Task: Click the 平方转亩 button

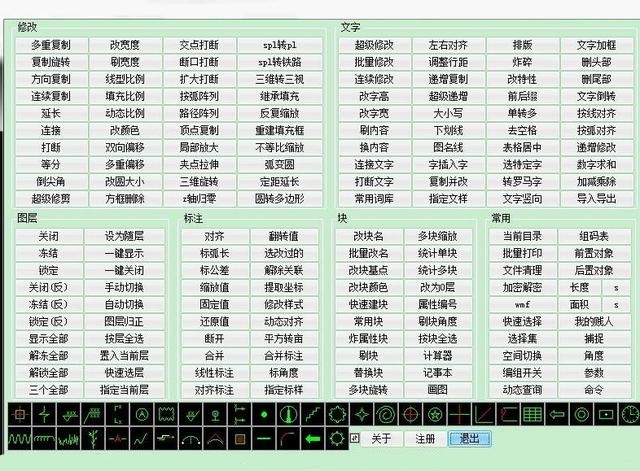Action: pos(284,338)
